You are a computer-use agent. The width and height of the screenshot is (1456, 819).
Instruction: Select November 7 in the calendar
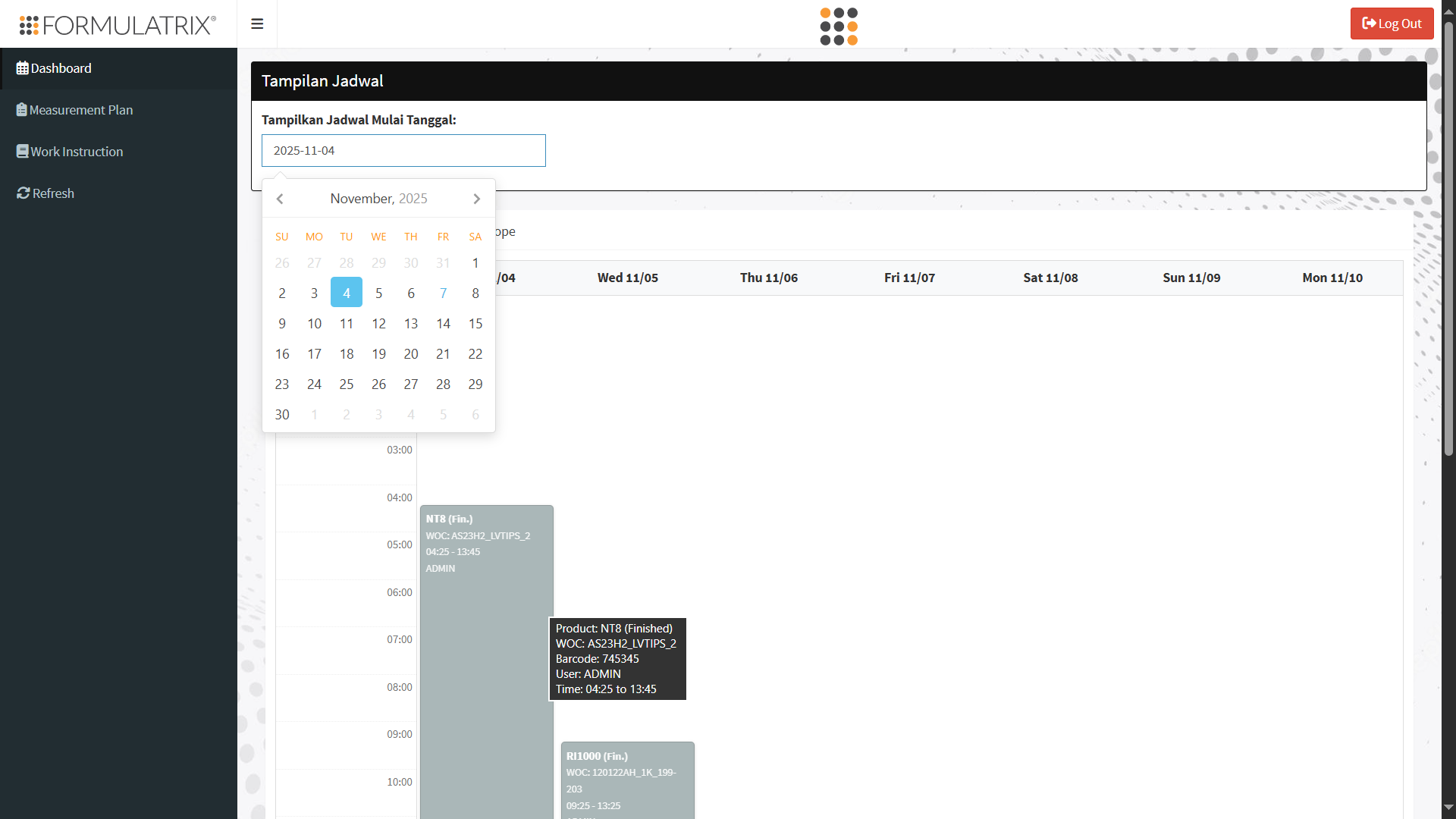443,293
